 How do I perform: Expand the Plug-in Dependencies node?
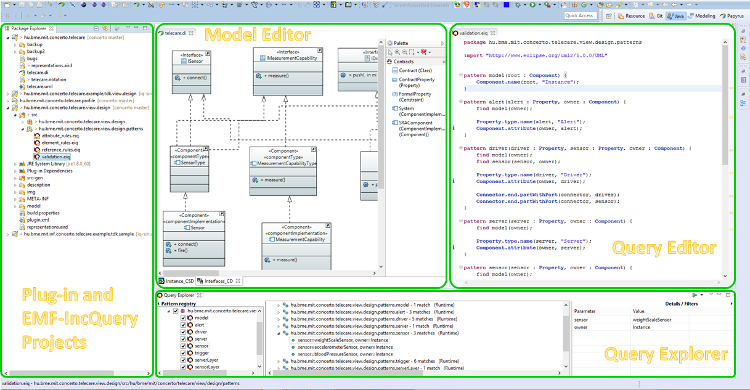15,171
